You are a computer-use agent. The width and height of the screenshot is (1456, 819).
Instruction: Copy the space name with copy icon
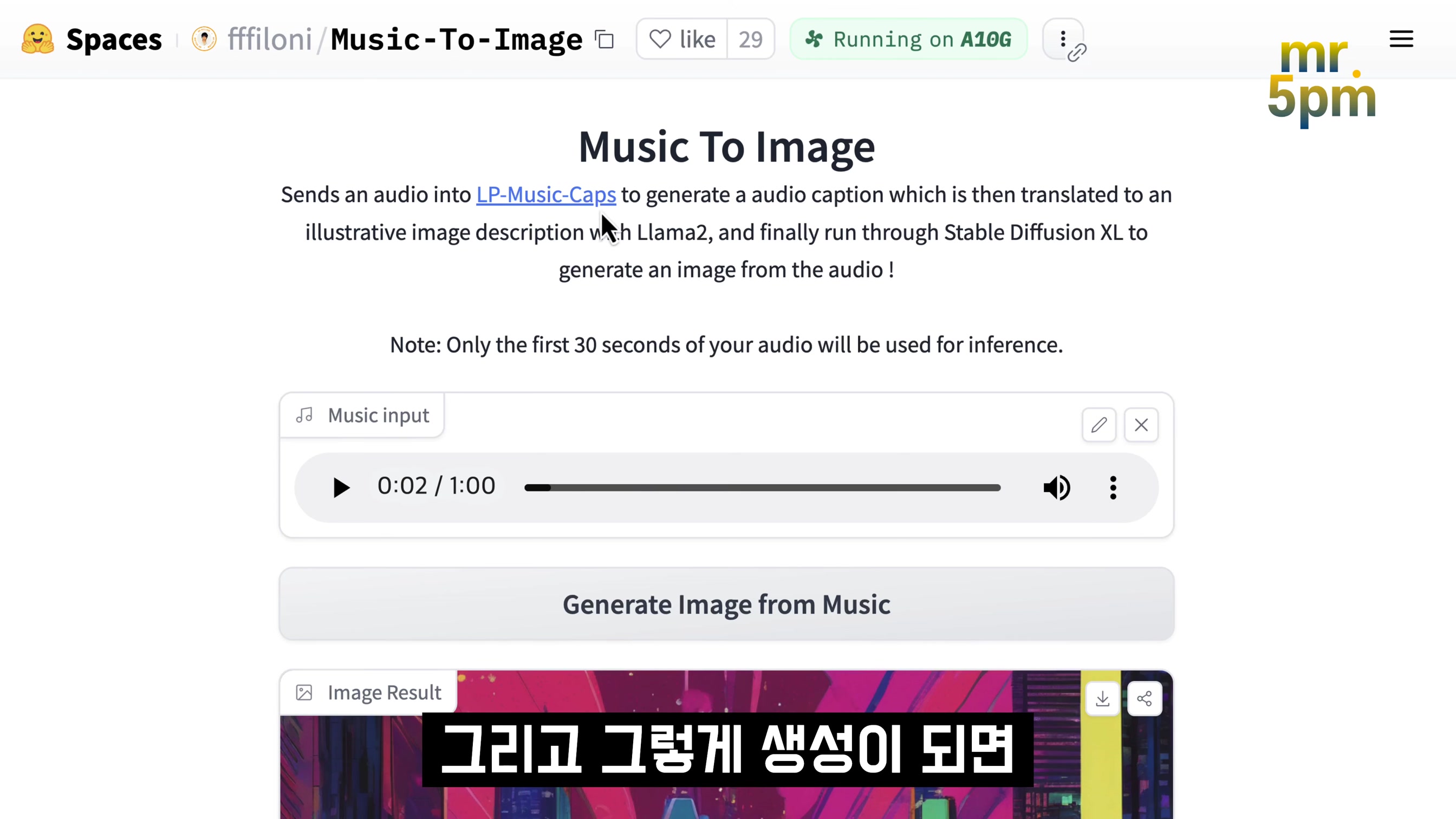(604, 40)
